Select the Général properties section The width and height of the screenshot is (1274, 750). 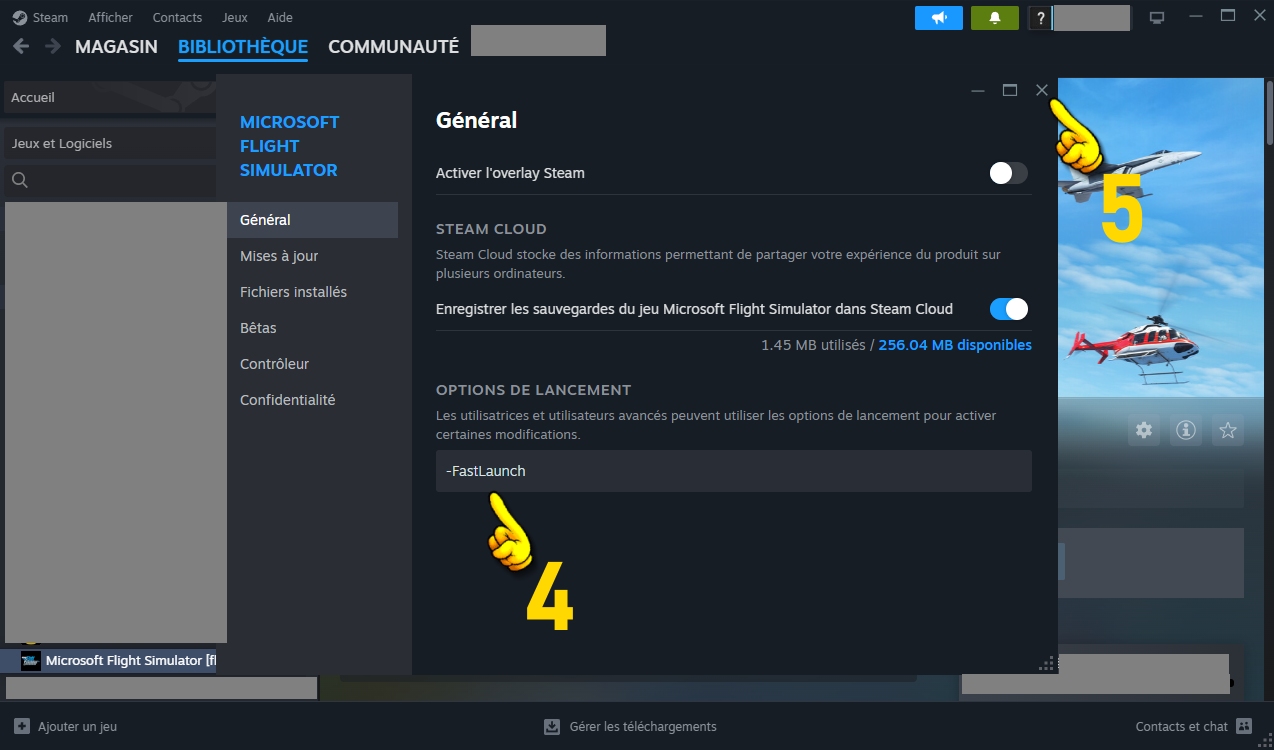[312, 220]
